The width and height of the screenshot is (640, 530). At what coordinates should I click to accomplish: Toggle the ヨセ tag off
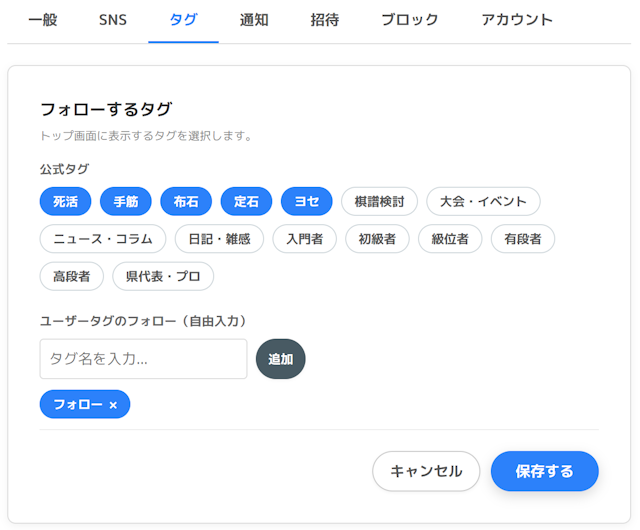tap(307, 201)
